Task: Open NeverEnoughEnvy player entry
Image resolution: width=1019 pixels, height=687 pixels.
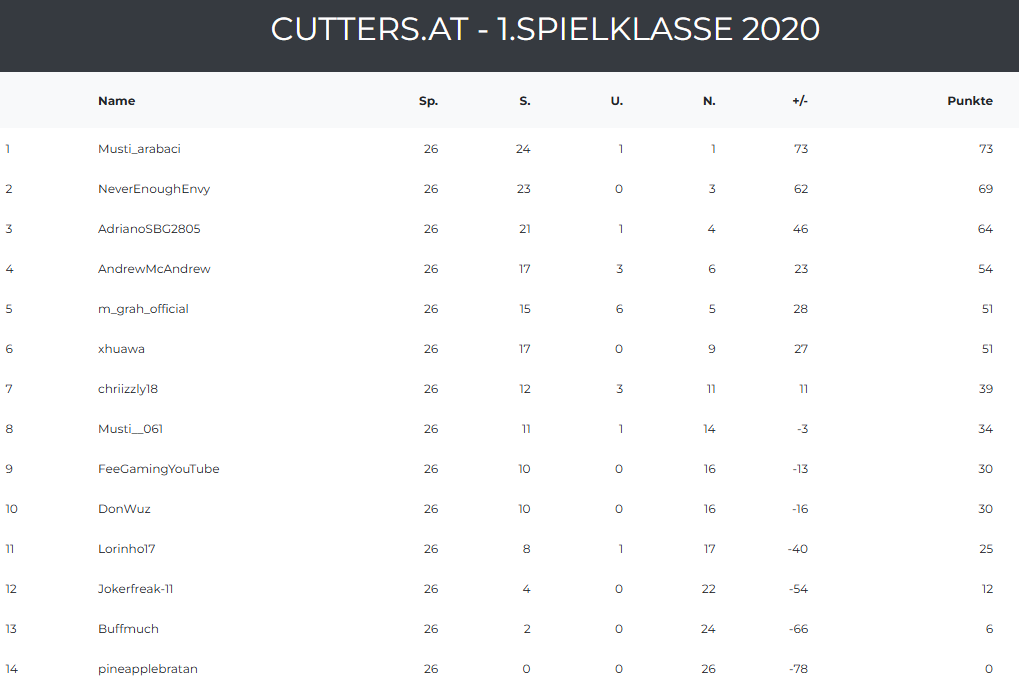Action: 154,189
